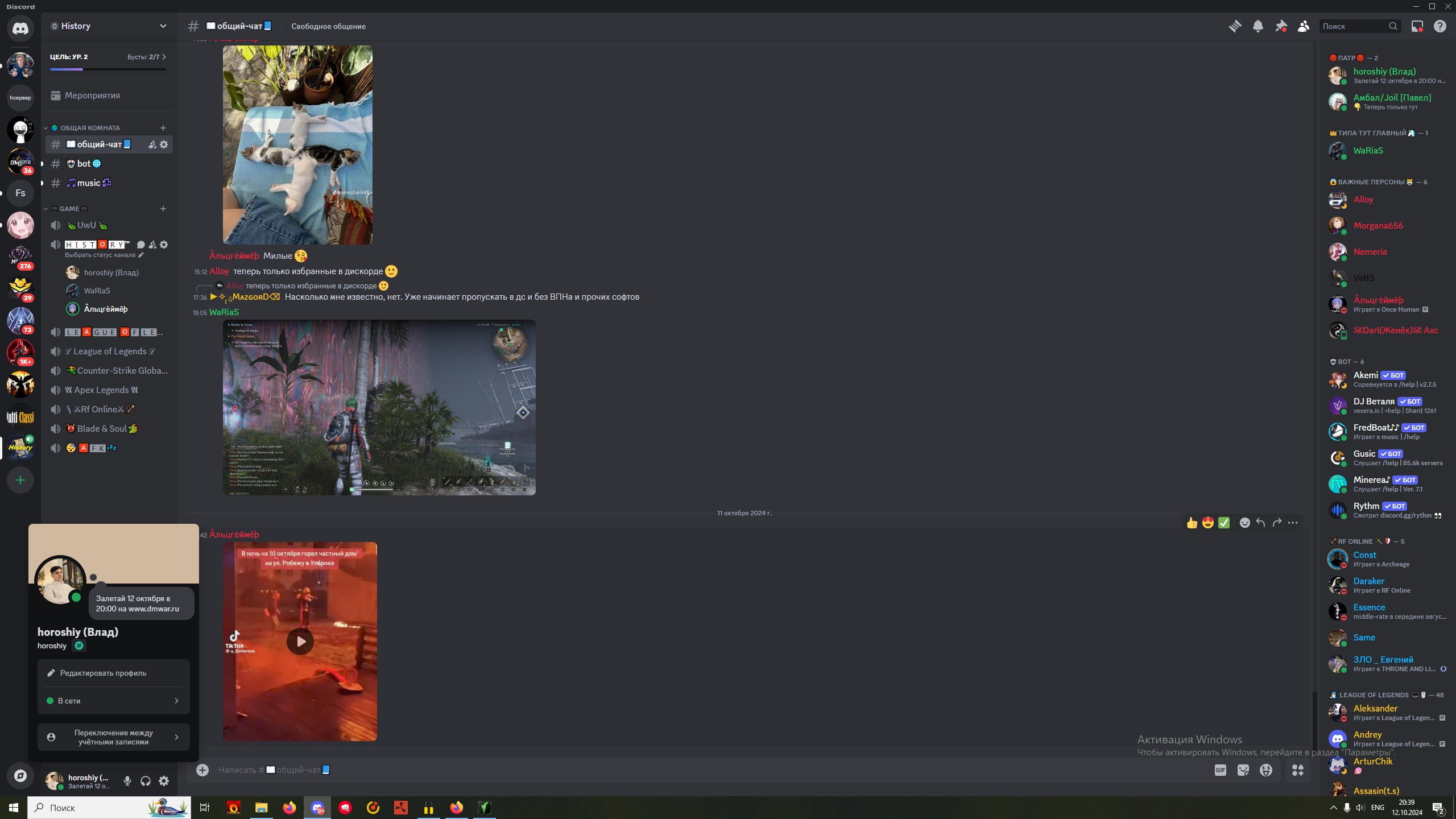Open the sticker picker icon
Viewport: 1456px width, 819px height.
click(x=1243, y=770)
